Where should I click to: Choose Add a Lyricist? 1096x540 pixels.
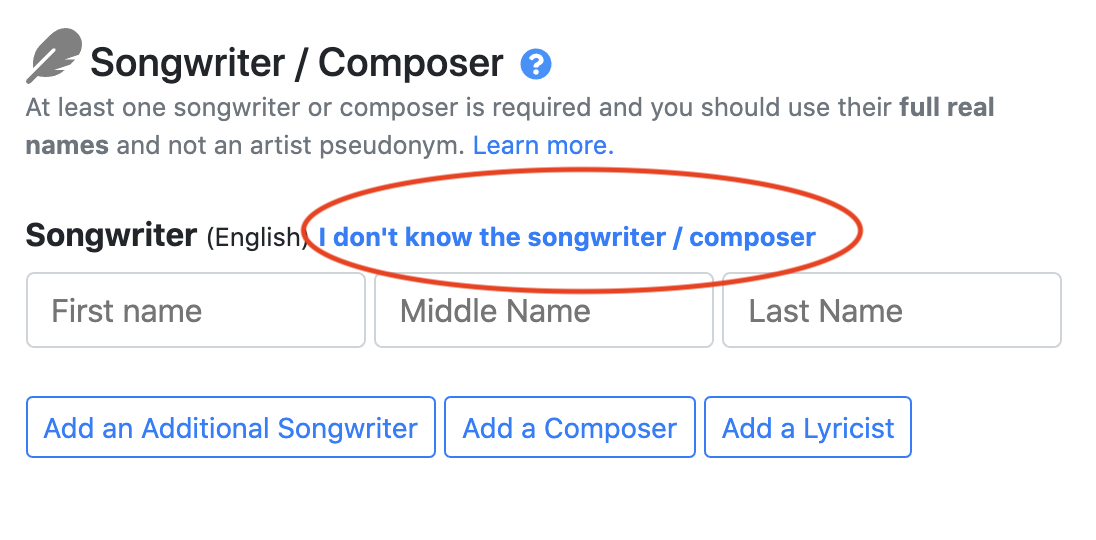coord(808,428)
